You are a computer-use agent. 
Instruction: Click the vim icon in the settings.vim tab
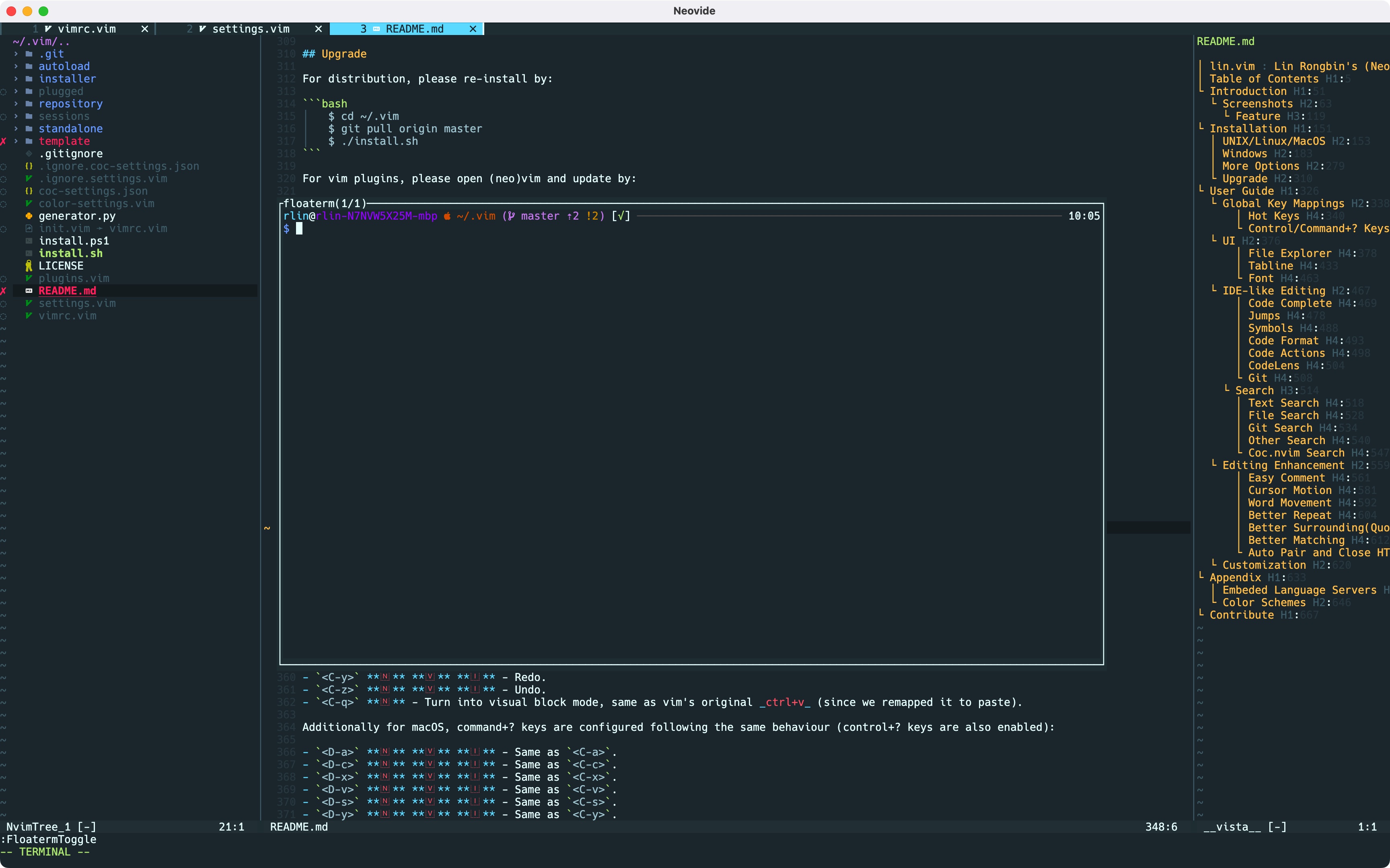pos(203,29)
